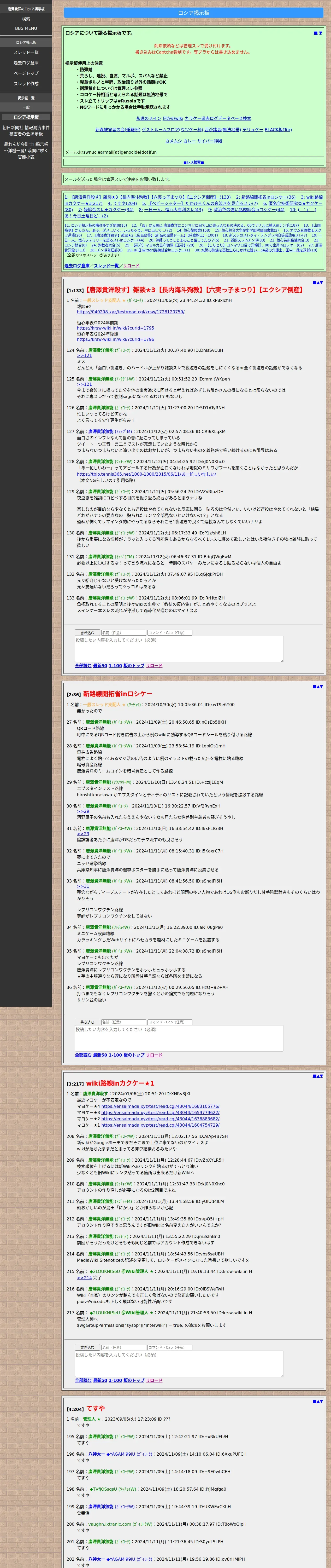Open the カレー link

189,141
